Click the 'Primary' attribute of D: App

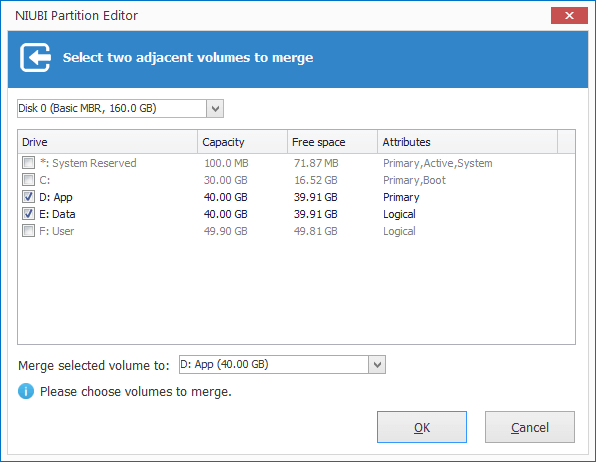(401, 197)
